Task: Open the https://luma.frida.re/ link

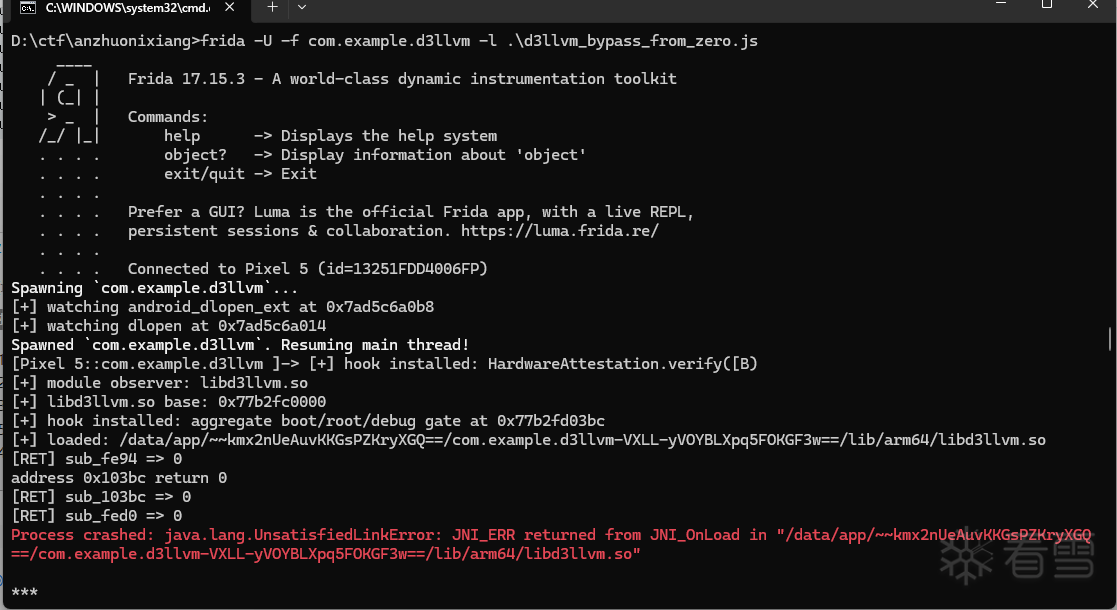Action: [560, 231]
